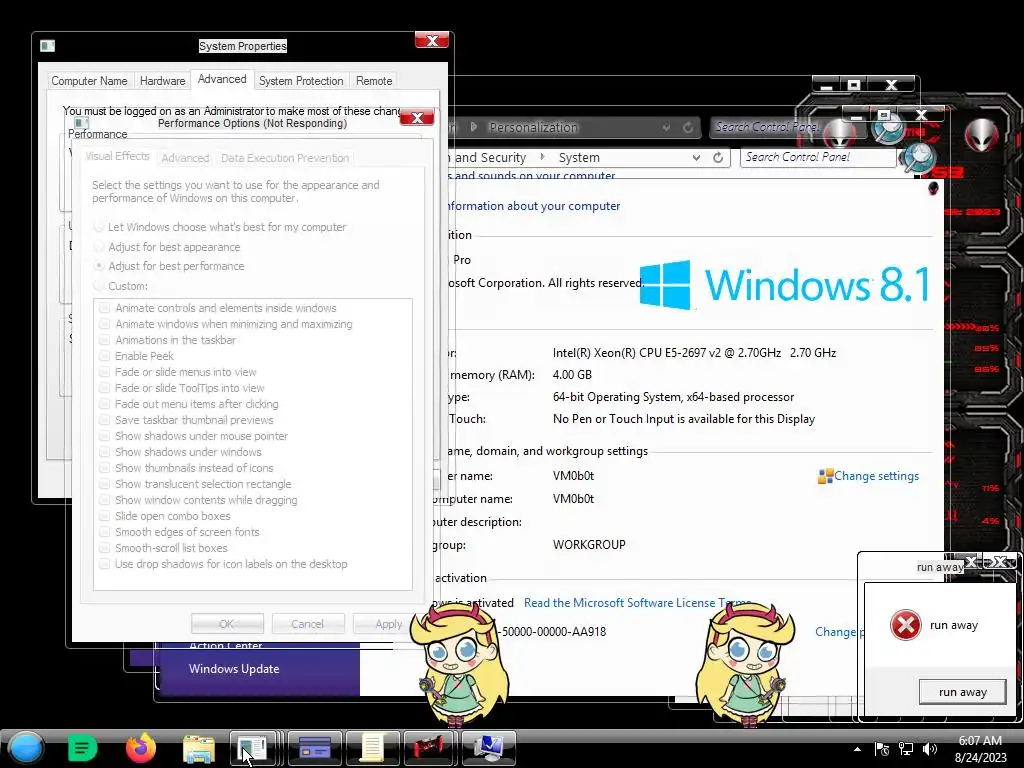Open the network status tray icon
The image size is (1024, 768).
coord(906,749)
